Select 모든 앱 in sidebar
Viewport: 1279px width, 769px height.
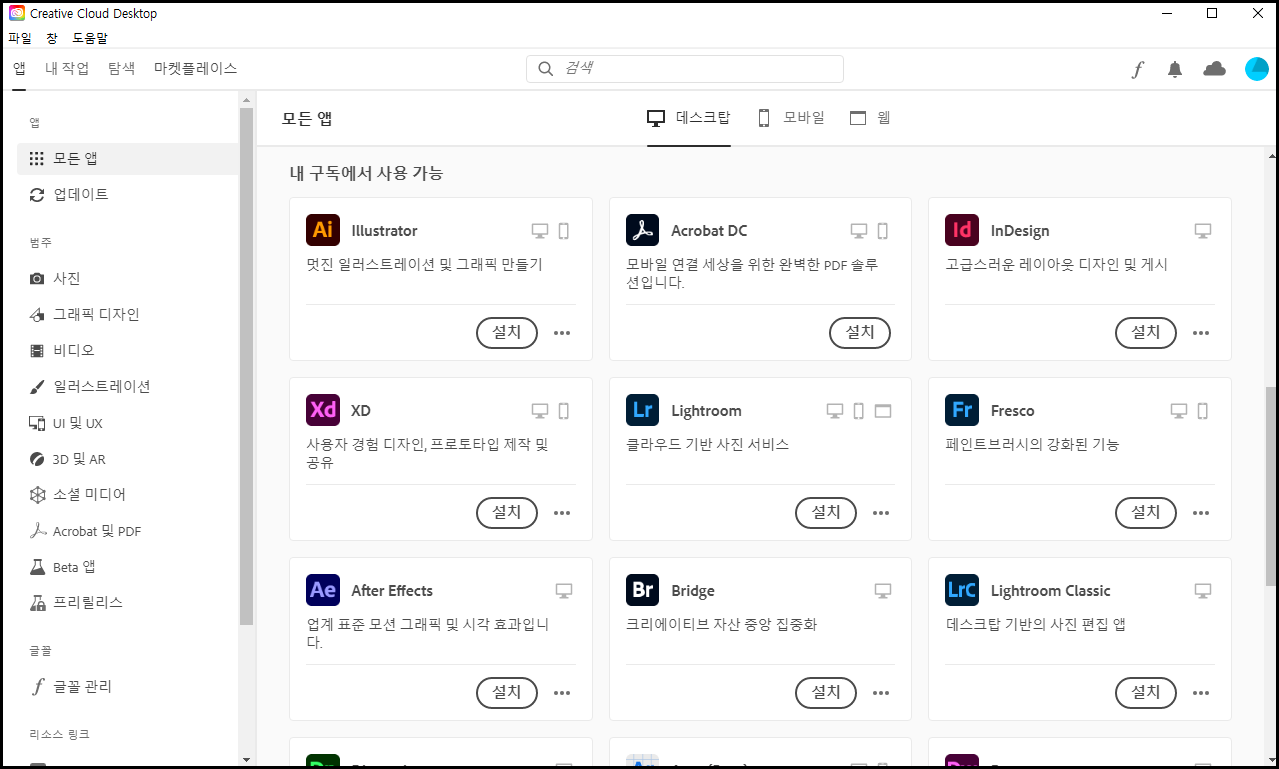[x=127, y=158]
